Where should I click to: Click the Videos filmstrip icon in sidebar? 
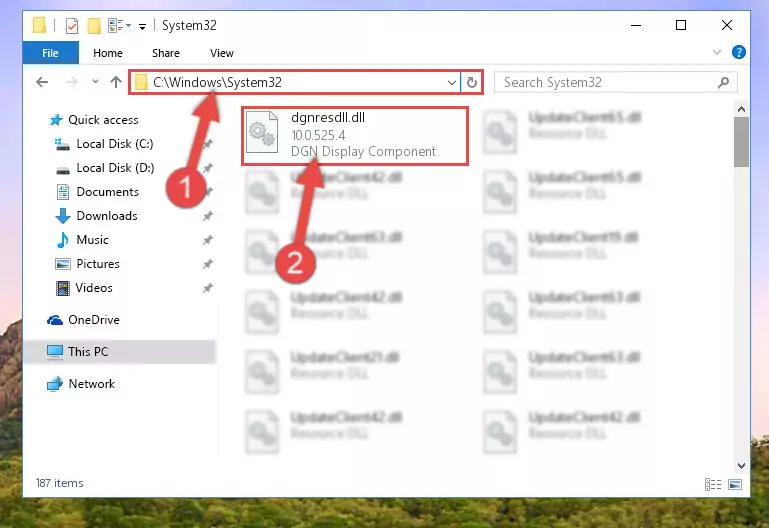pos(63,288)
